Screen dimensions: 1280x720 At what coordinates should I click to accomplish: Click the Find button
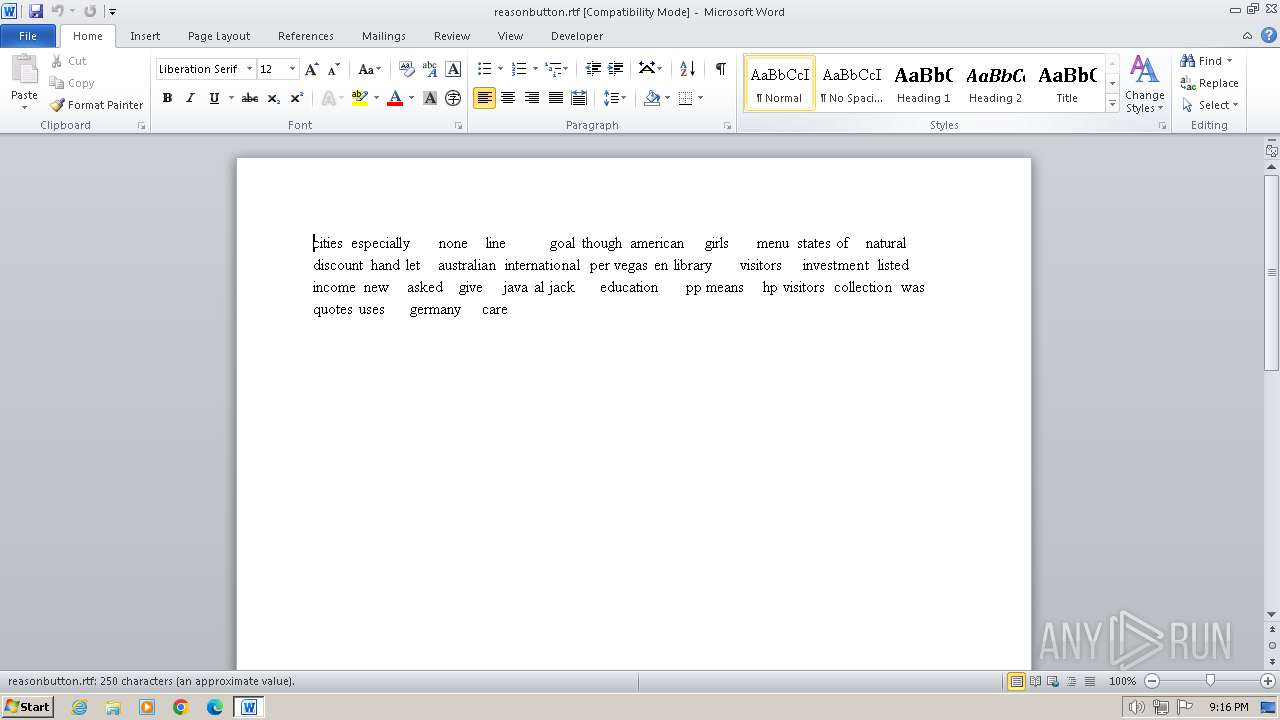click(x=1201, y=61)
